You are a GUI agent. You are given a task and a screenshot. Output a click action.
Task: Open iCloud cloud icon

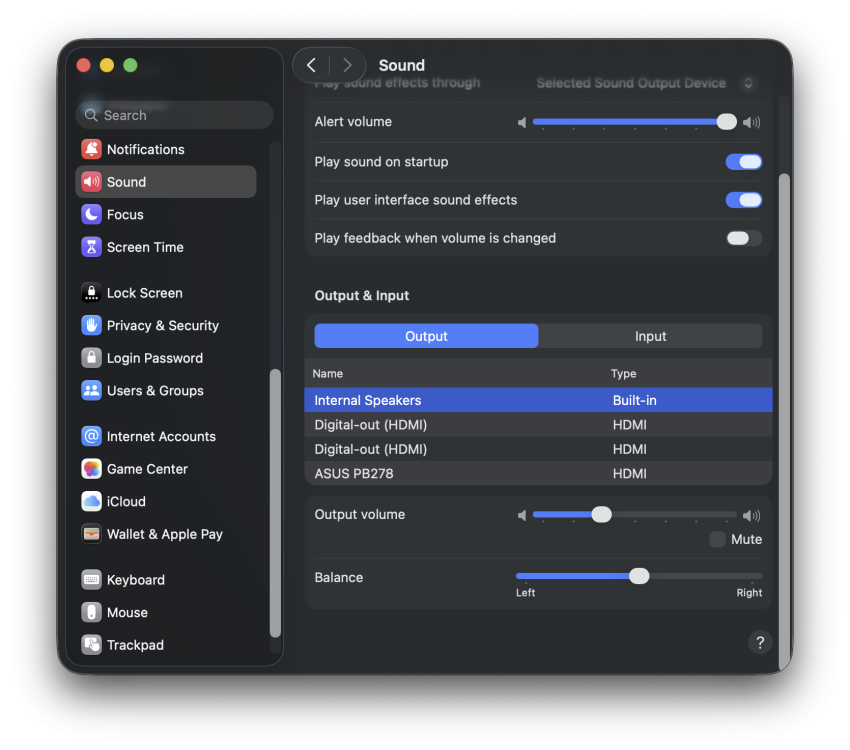pos(91,501)
